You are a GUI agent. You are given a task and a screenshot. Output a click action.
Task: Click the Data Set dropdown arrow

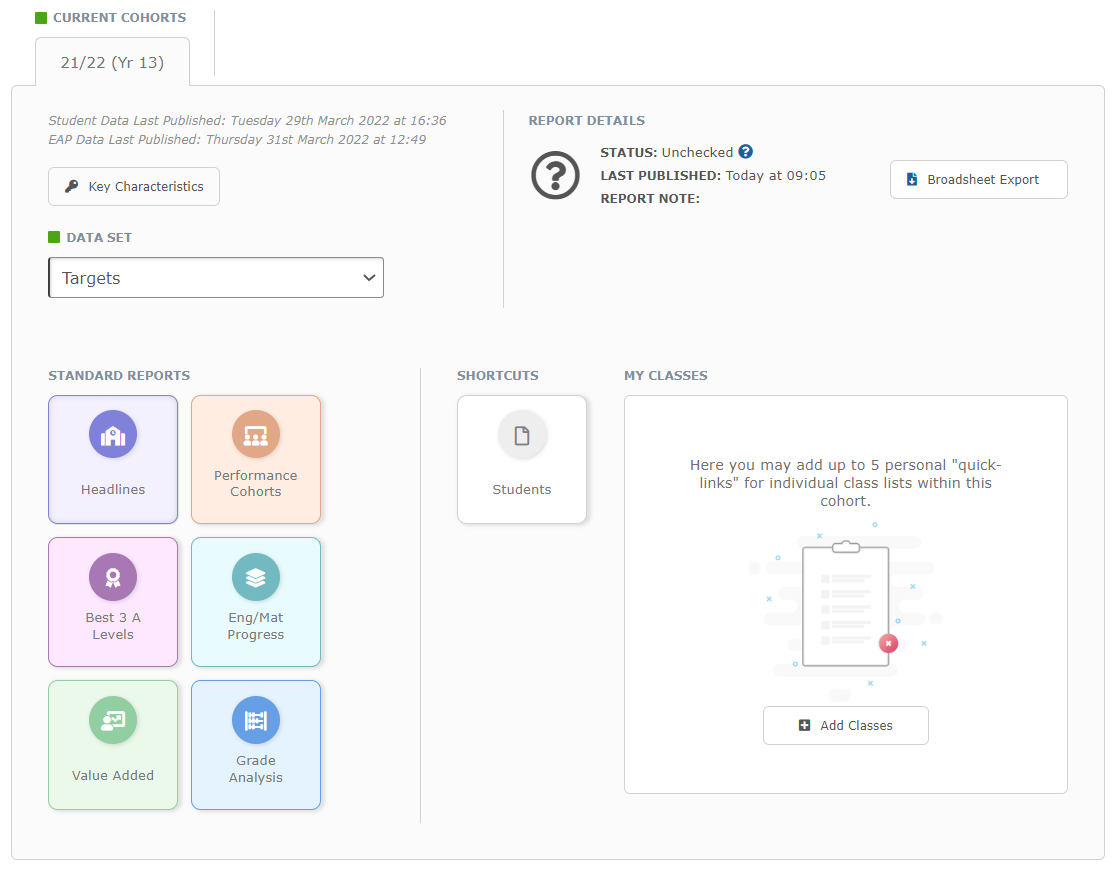click(x=369, y=277)
